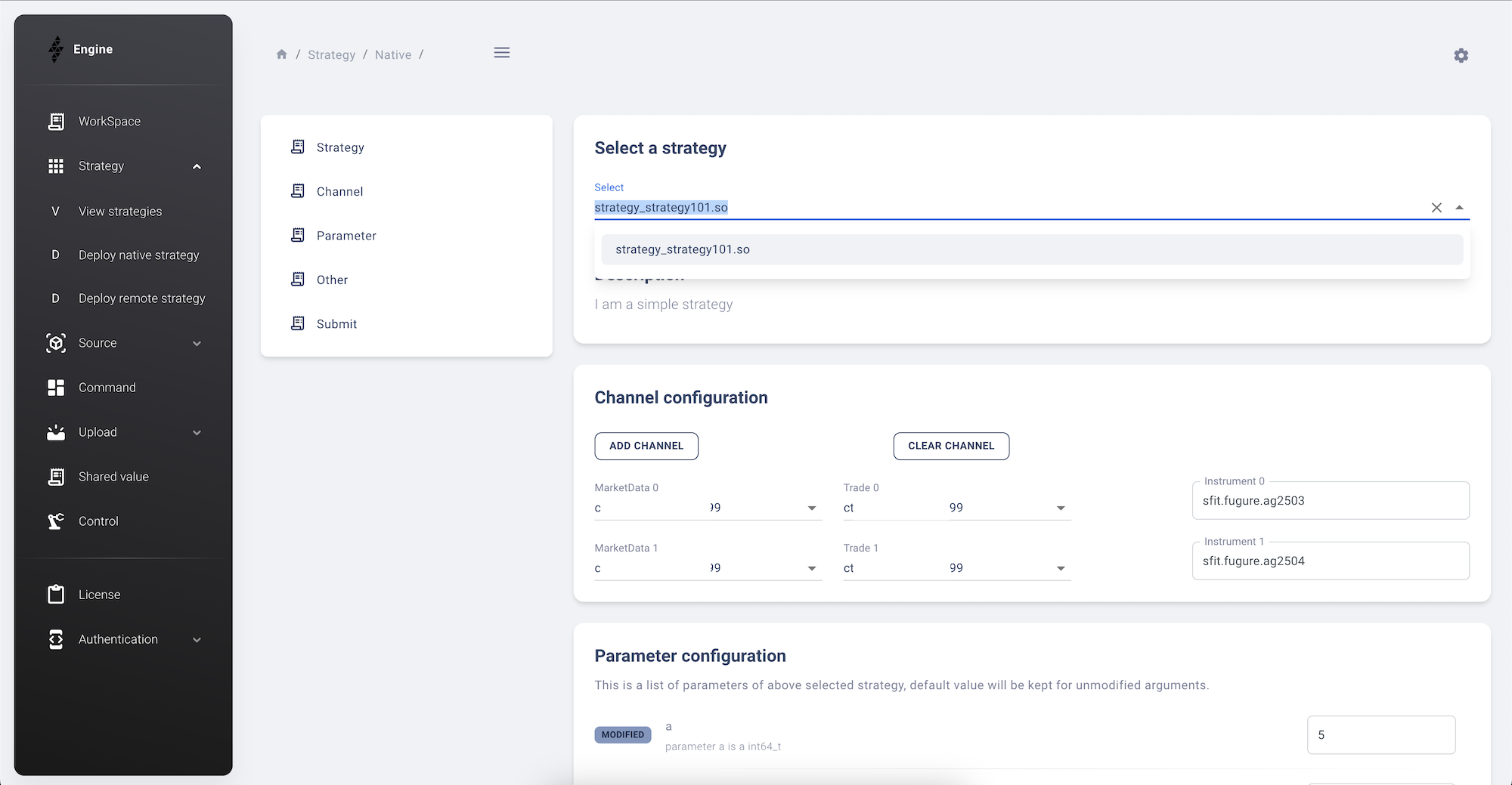Open the Trade 1 dropdown
Screen dimensions: 1512x785
(x=1060, y=568)
